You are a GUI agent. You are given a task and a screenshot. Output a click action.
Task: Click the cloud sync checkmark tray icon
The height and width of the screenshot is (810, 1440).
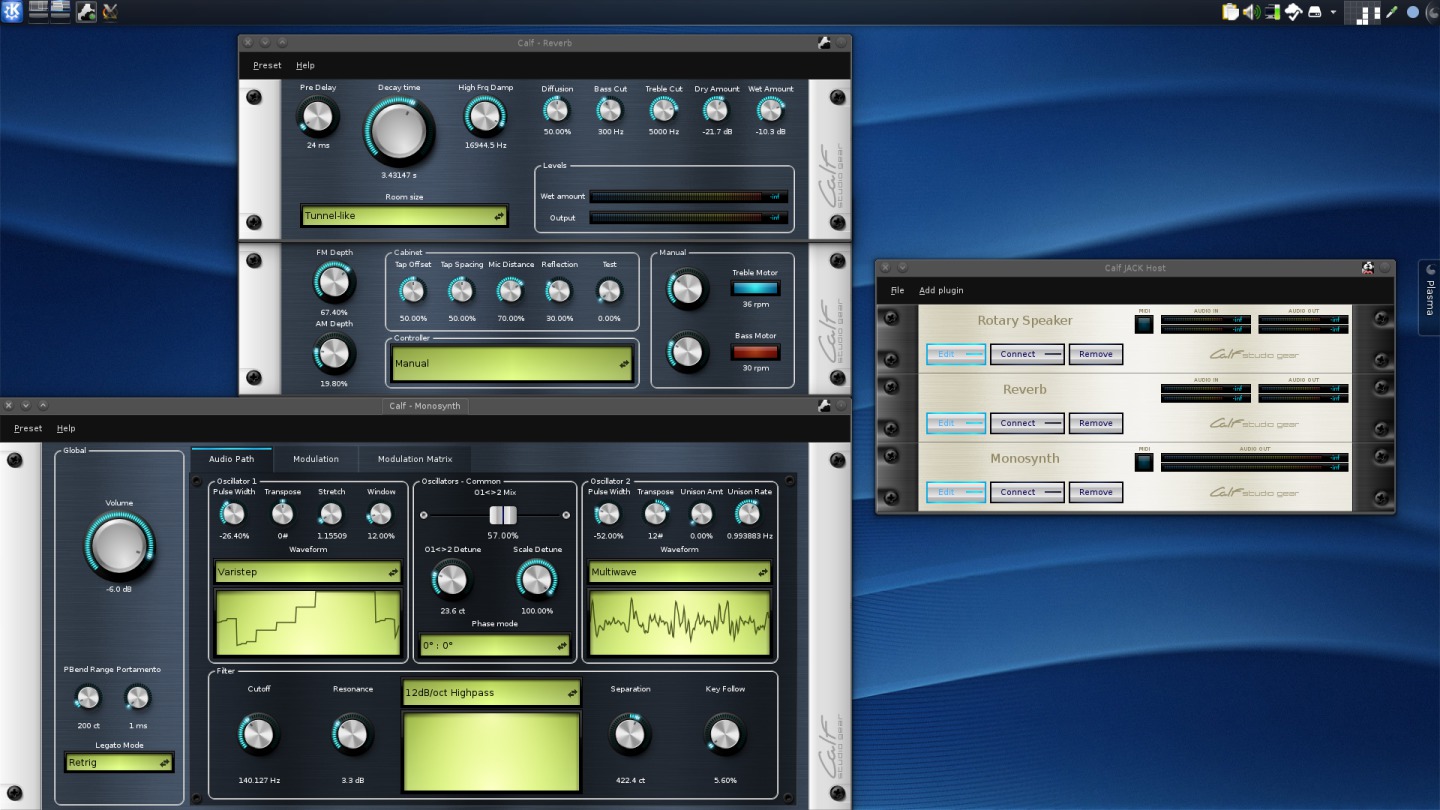(1293, 12)
